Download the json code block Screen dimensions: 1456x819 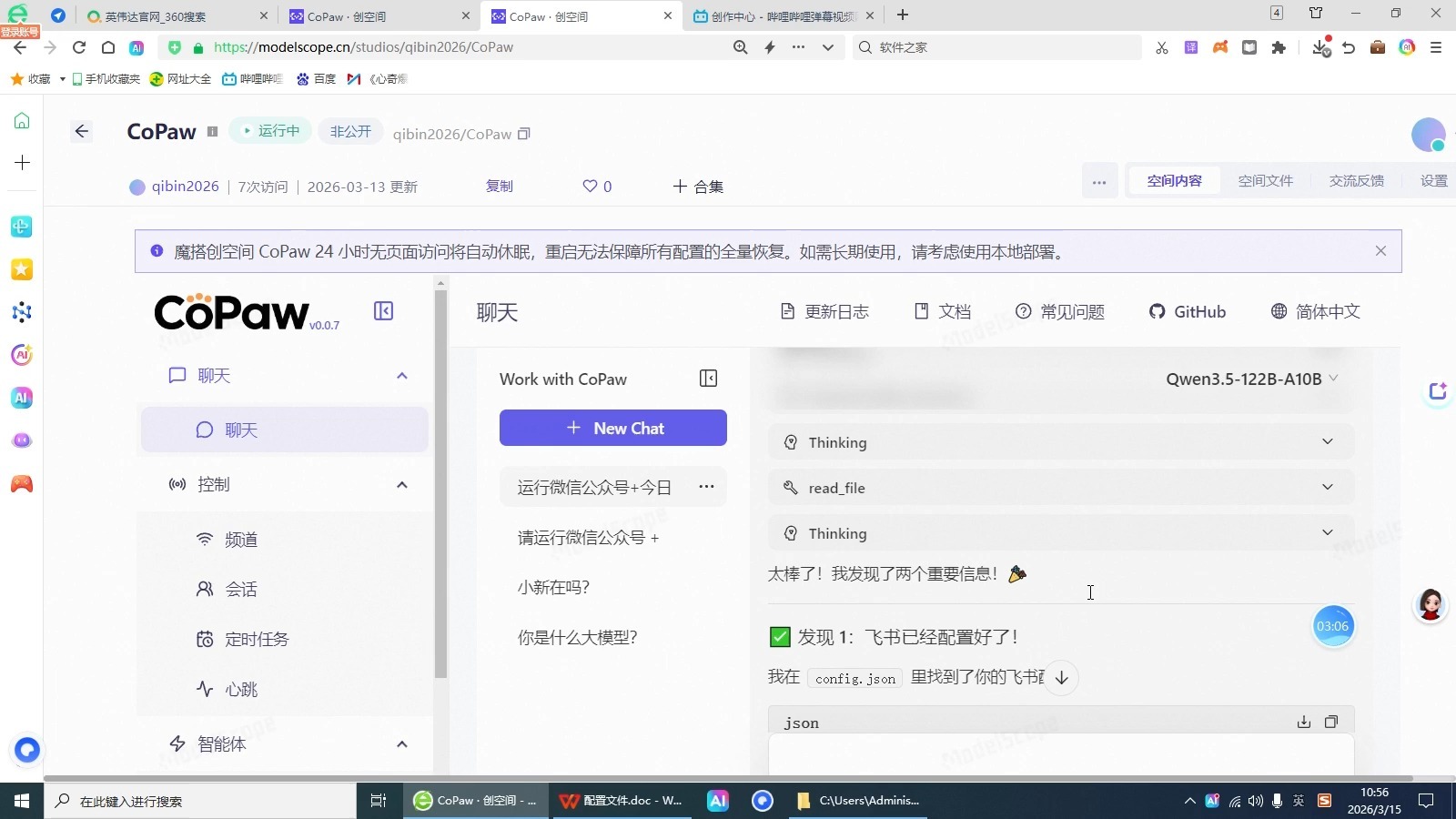click(x=1304, y=722)
